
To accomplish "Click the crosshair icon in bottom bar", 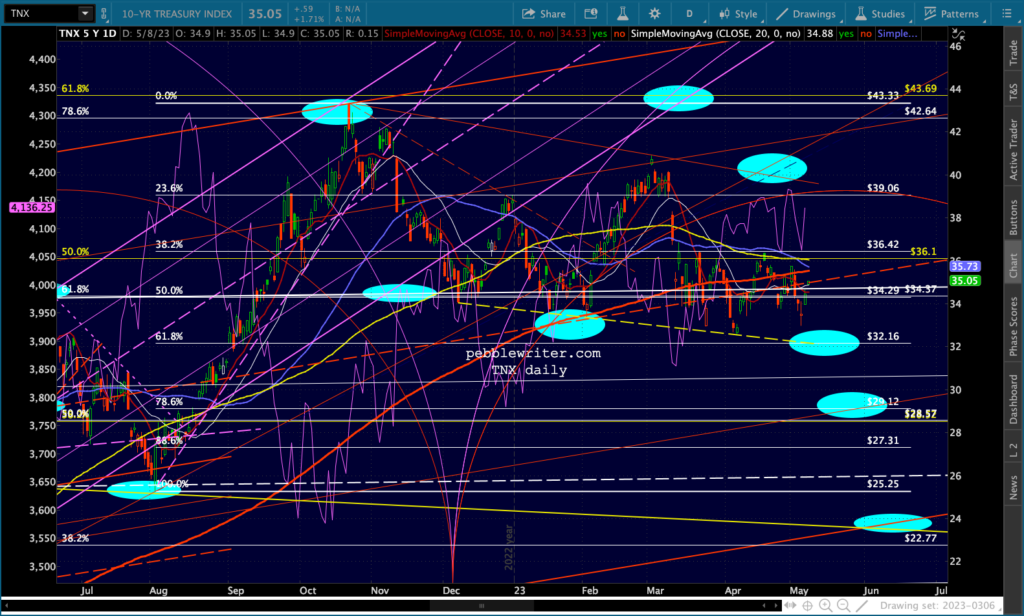I will [808, 606].
